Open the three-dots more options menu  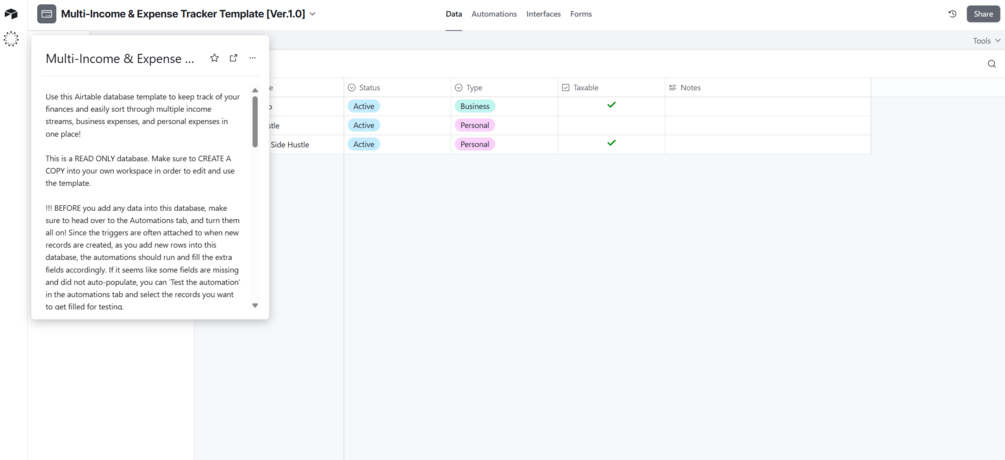[x=253, y=58]
